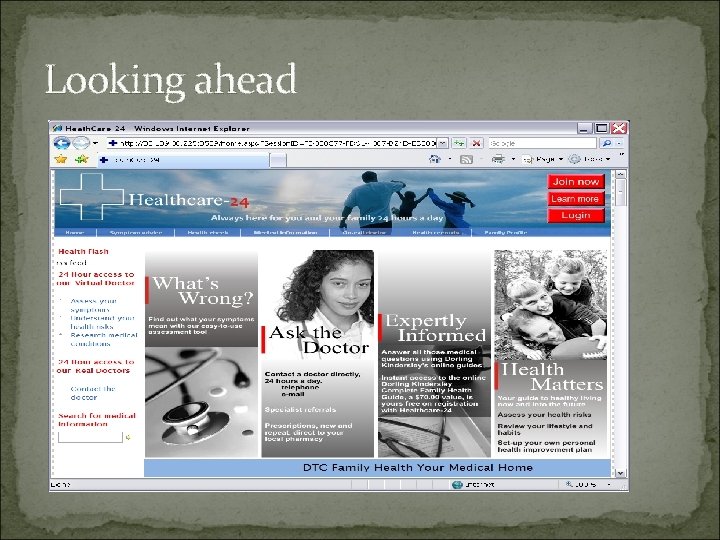Click the page scrollbar up arrow
The height and width of the screenshot is (540, 720).
[x=620, y=174]
